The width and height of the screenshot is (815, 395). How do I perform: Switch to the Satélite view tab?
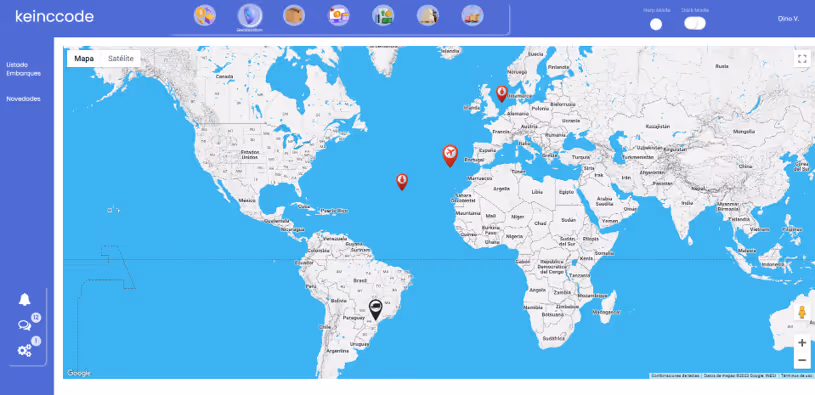pyautogui.click(x=121, y=58)
